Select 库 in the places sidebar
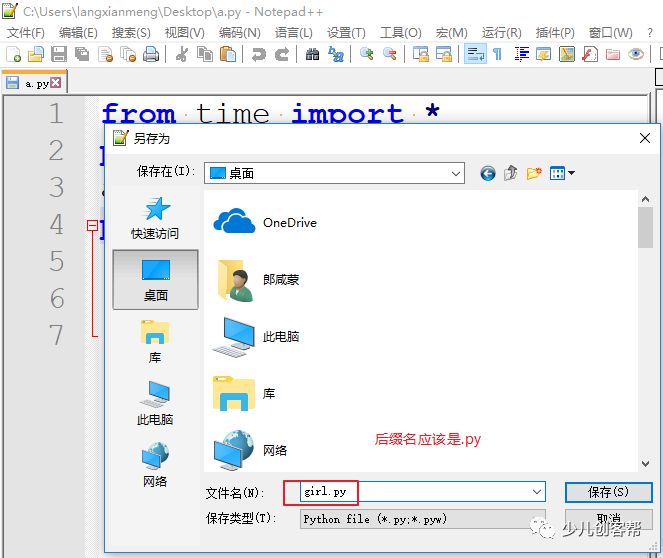Screen dimensions: 663x558 [155, 342]
